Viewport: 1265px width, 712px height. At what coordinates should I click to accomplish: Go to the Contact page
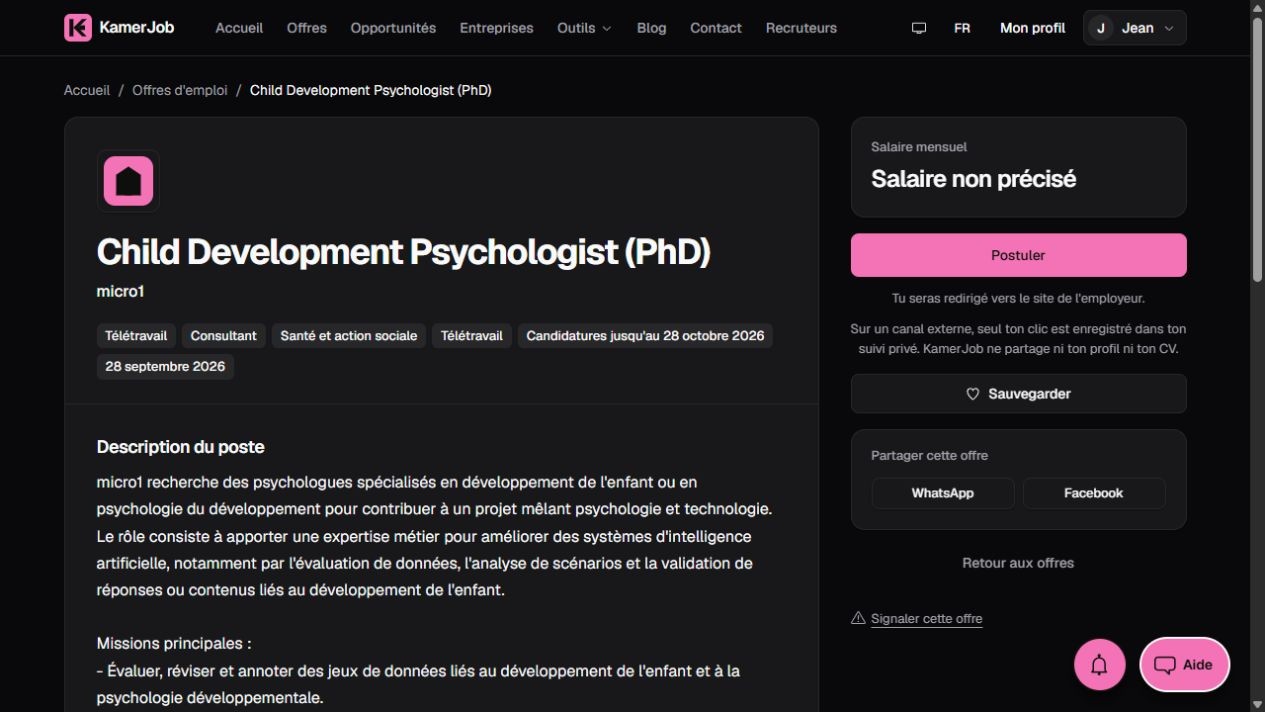click(716, 28)
